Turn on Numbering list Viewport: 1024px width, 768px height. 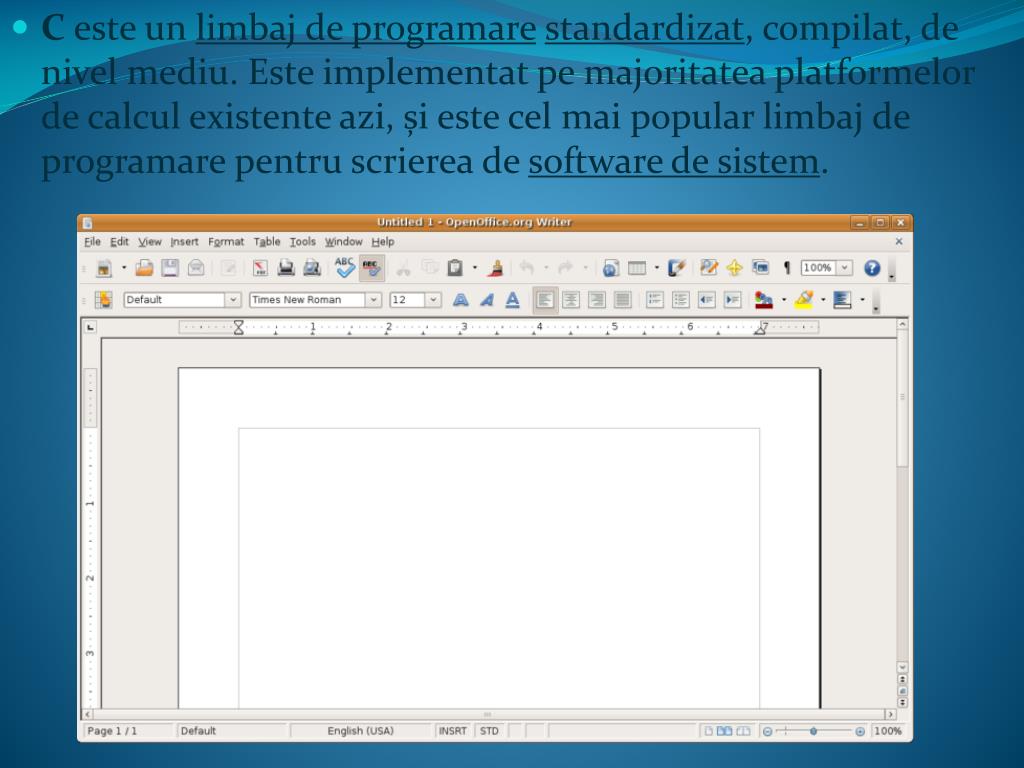(654, 300)
